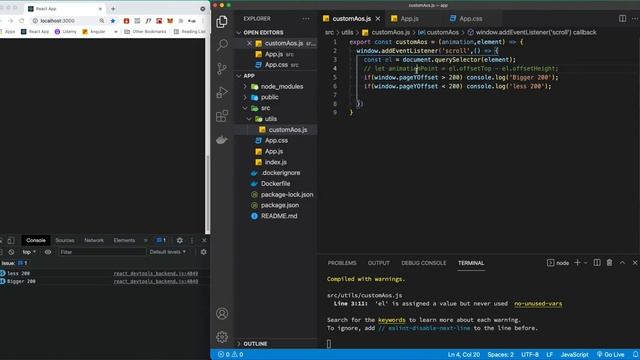The height and width of the screenshot is (360, 640).
Task: Click Go Live in status bar
Action: tap(611, 354)
